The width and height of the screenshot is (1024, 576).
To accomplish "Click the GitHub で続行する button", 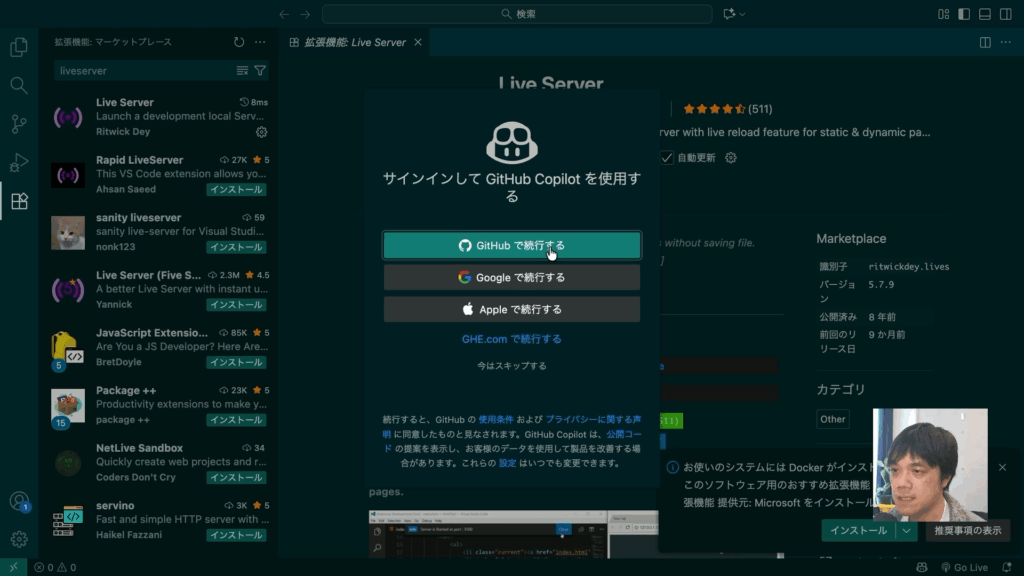I will [x=511, y=246].
